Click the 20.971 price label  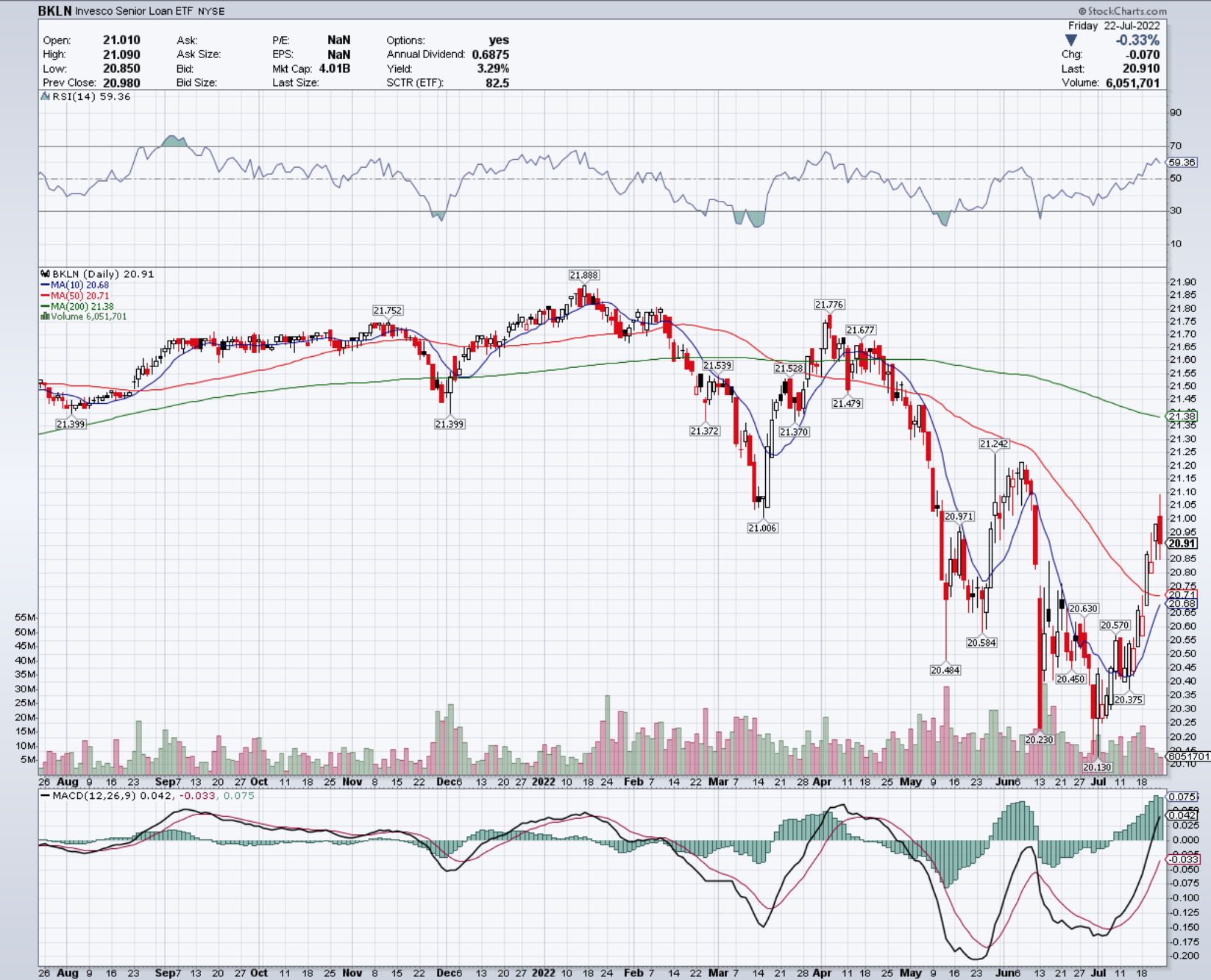click(959, 516)
